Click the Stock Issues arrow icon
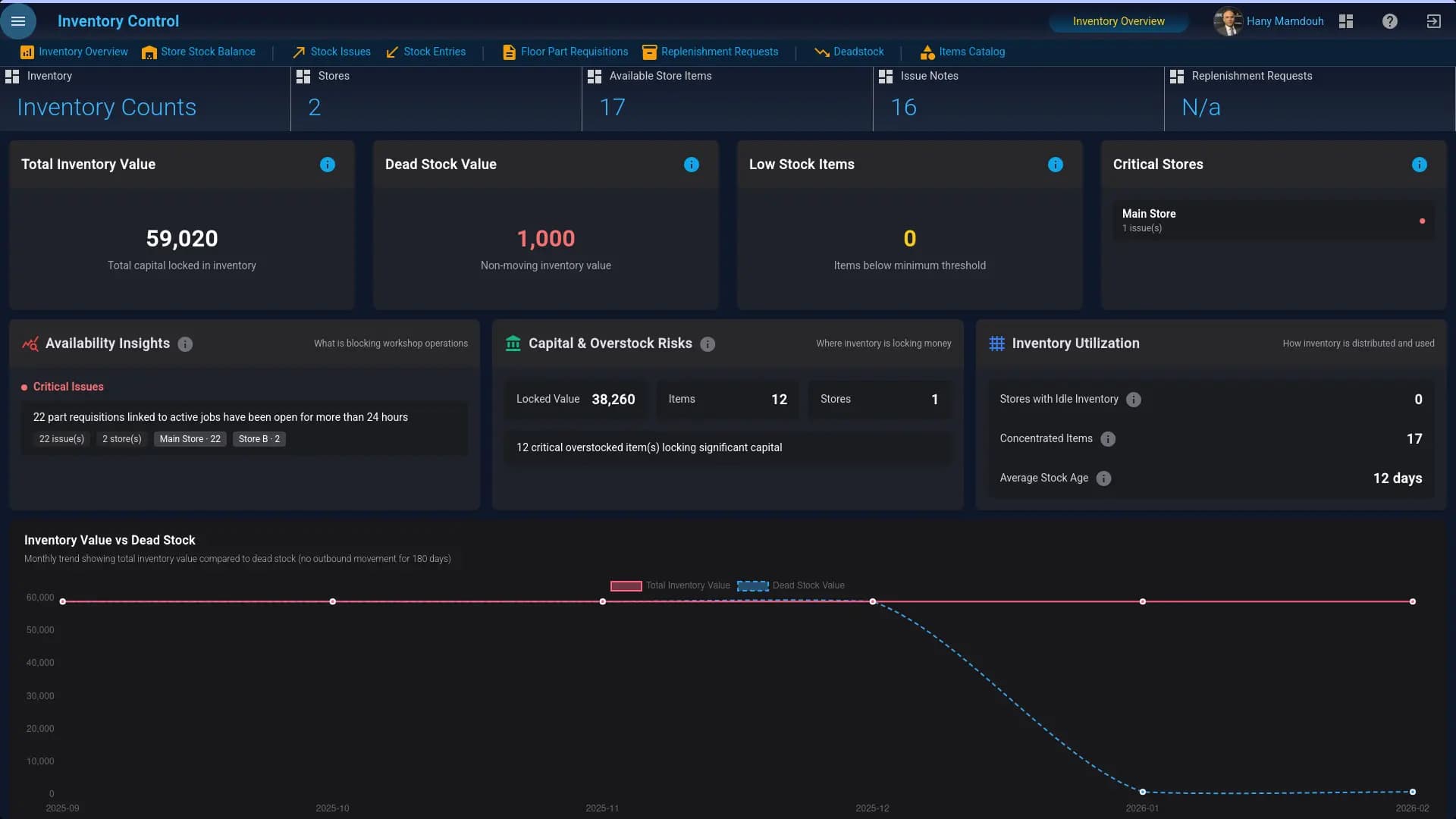The height and width of the screenshot is (819, 1456). coord(299,52)
